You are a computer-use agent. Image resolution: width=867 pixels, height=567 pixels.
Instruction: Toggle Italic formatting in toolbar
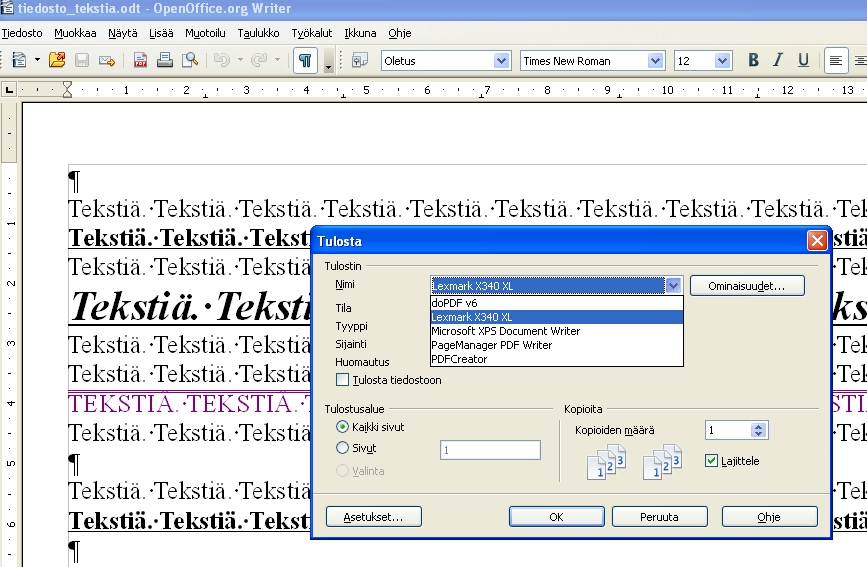click(x=779, y=60)
